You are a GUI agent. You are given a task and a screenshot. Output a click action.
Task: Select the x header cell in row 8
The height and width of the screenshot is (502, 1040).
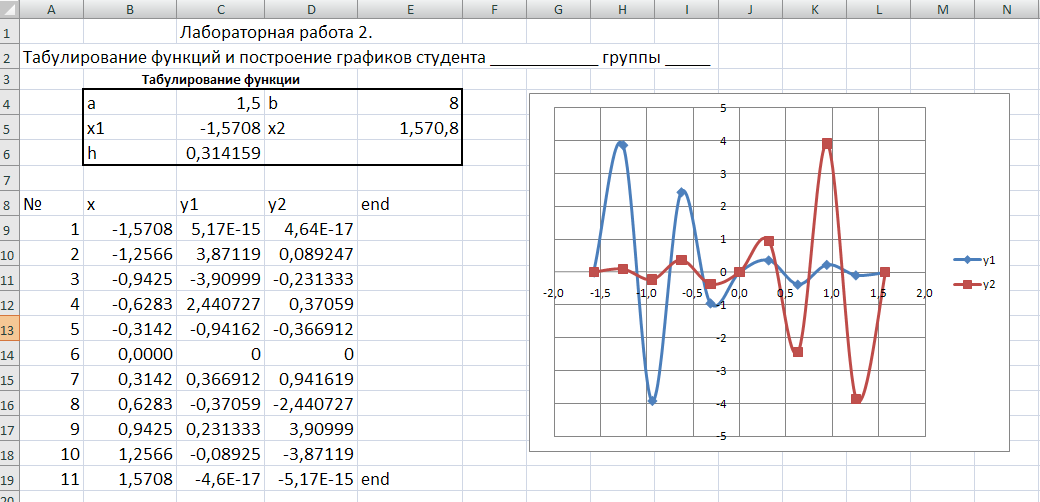(130, 204)
